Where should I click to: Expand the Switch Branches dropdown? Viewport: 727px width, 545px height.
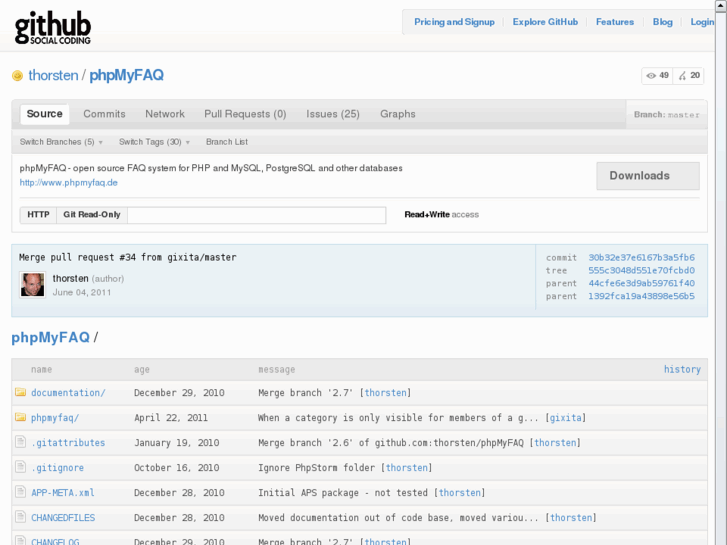[x=61, y=142]
